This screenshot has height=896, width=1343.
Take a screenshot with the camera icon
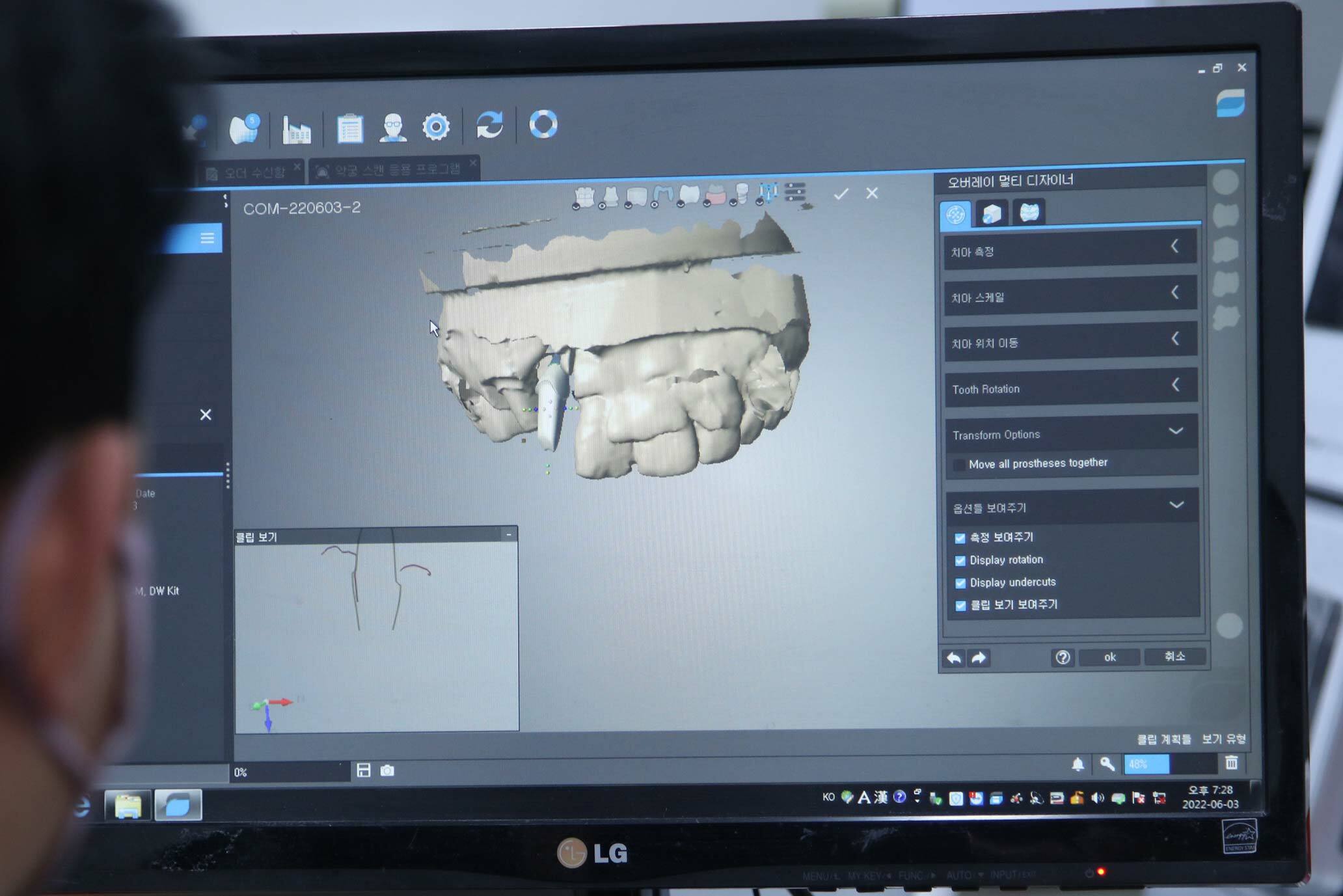click(387, 770)
